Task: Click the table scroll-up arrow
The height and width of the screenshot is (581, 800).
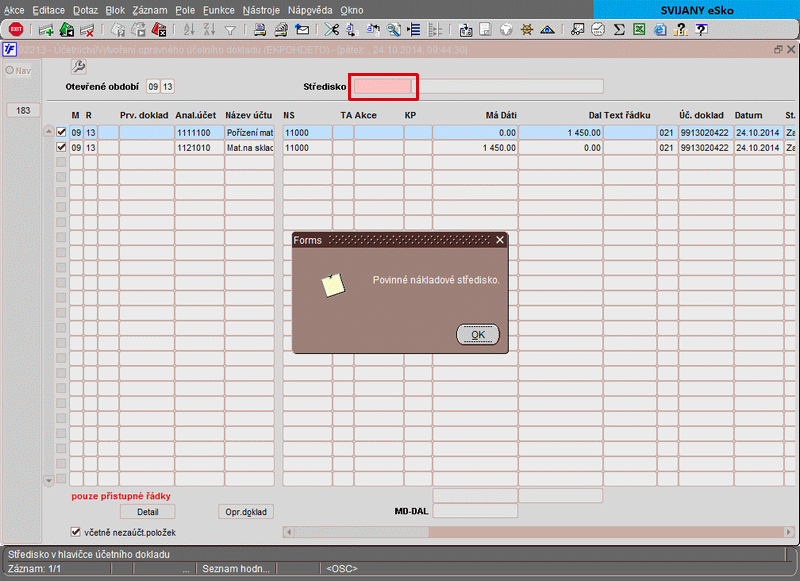Action: click(x=48, y=132)
